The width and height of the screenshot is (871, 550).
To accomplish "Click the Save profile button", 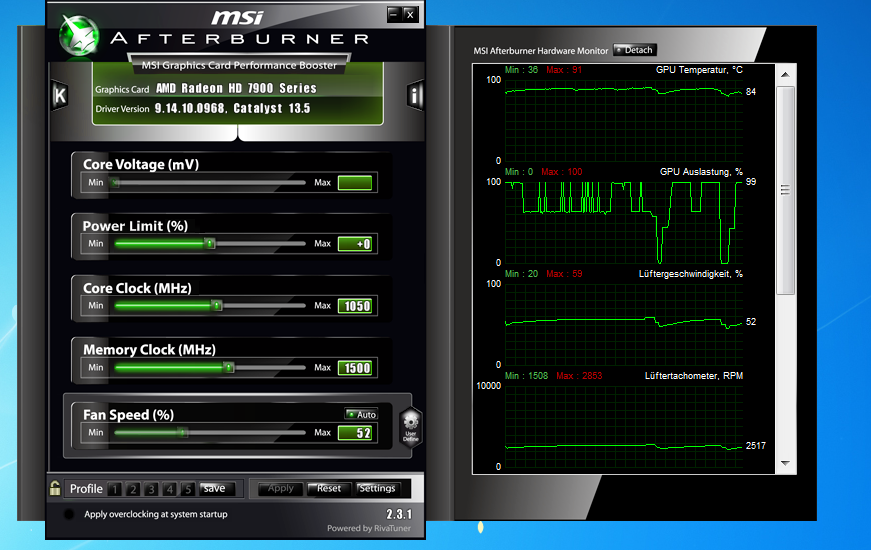I will 217,488.
